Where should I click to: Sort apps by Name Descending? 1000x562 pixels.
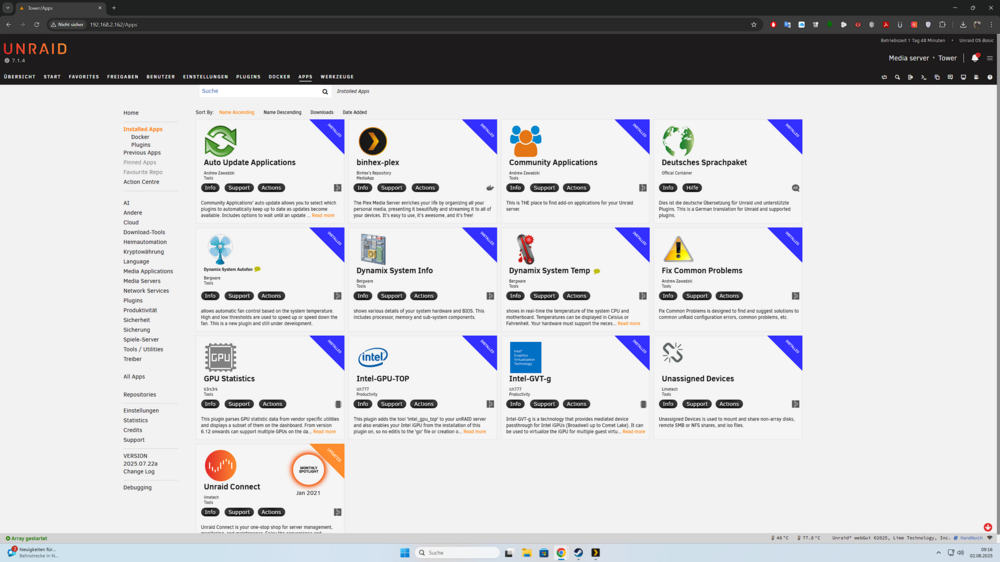pyautogui.click(x=282, y=112)
